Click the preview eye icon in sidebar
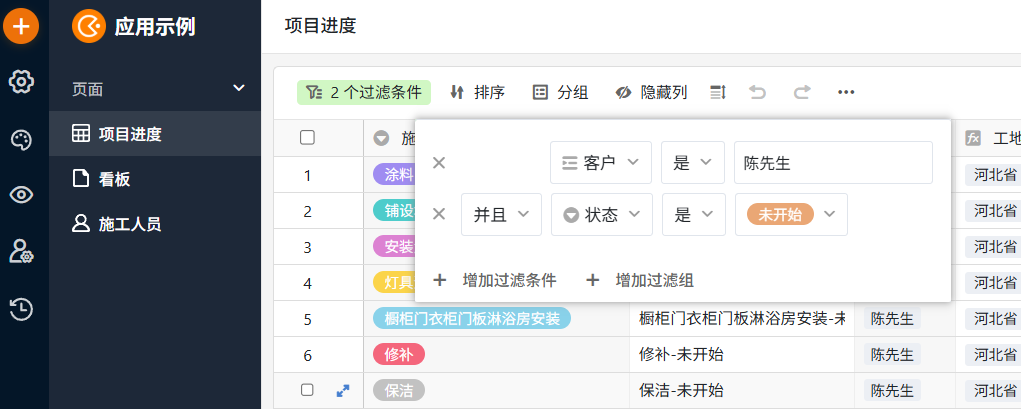Screen dimensions: 1021x409 (21, 195)
